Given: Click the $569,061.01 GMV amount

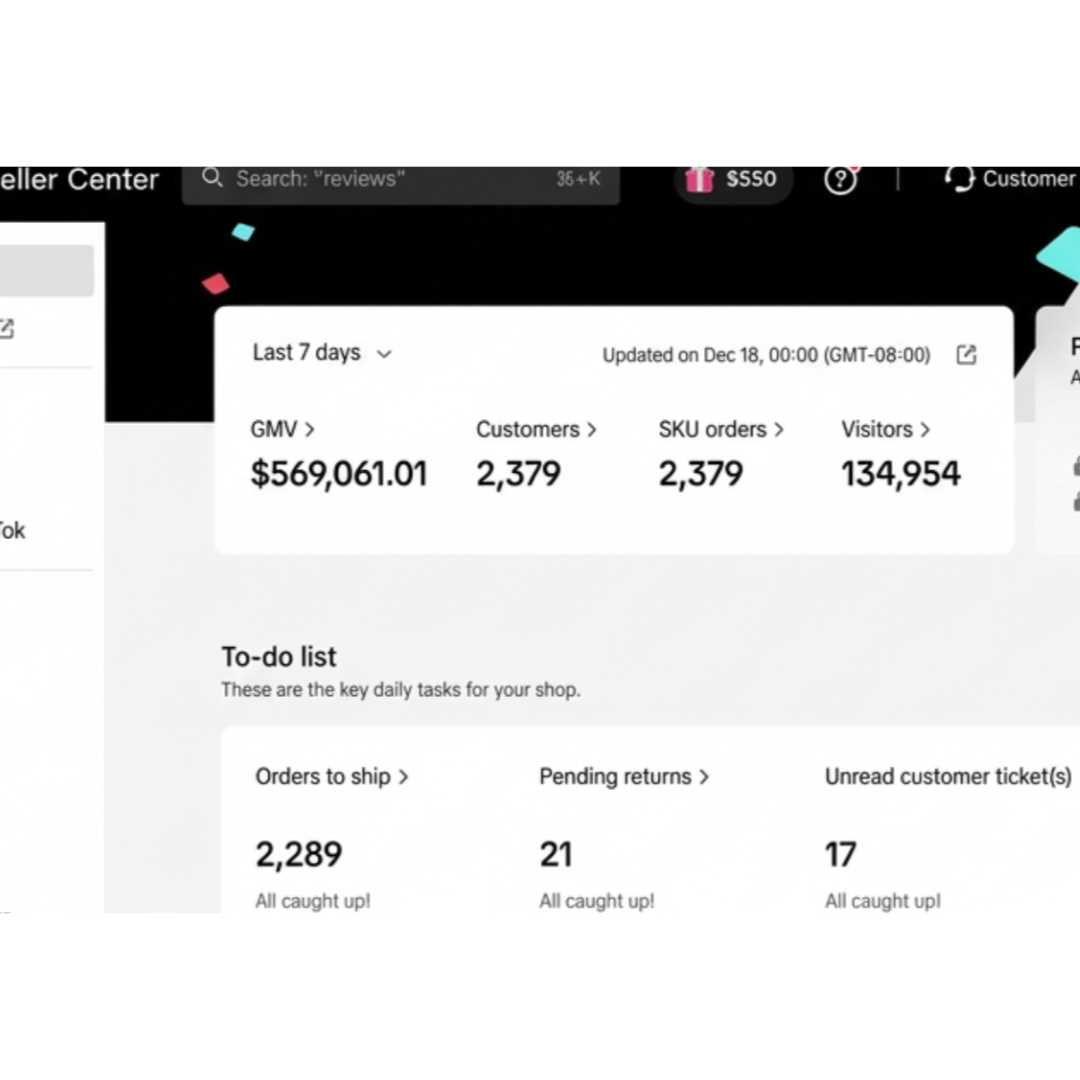Looking at the screenshot, I should pyautogui.click(x=338, y=474).
